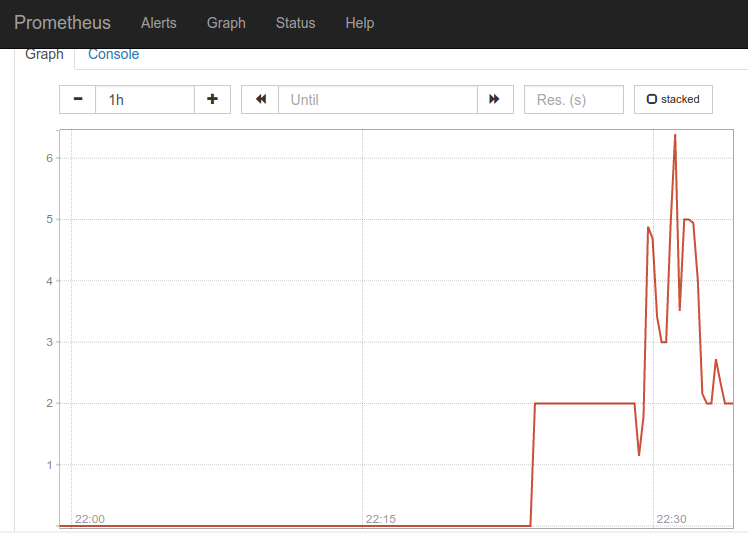Select the Graph tab below navbar
This screenshot has height=533, width=748.
pyautogui.click(x=44, y=54)
